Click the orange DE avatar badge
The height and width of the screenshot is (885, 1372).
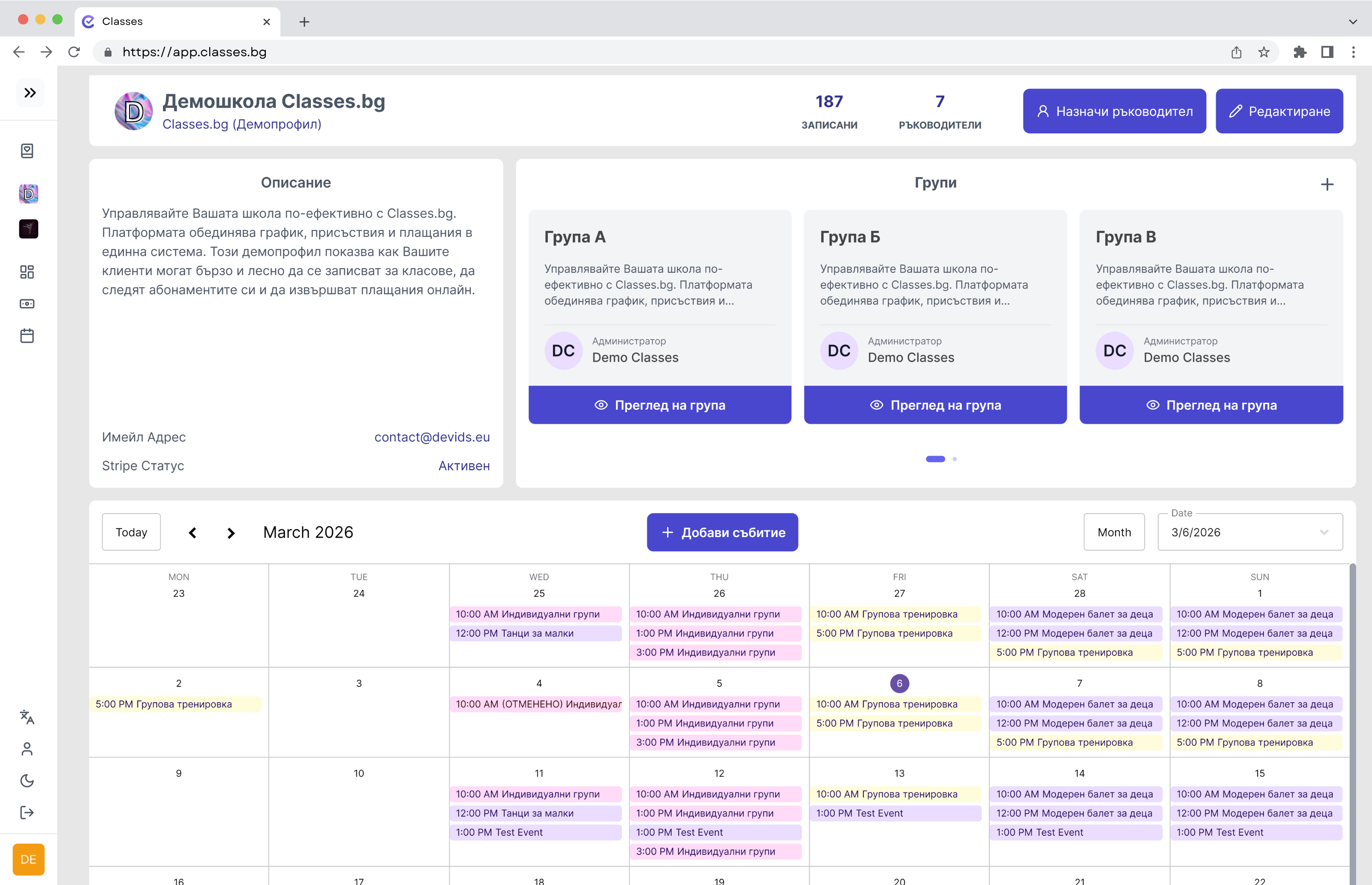[28, 859]
